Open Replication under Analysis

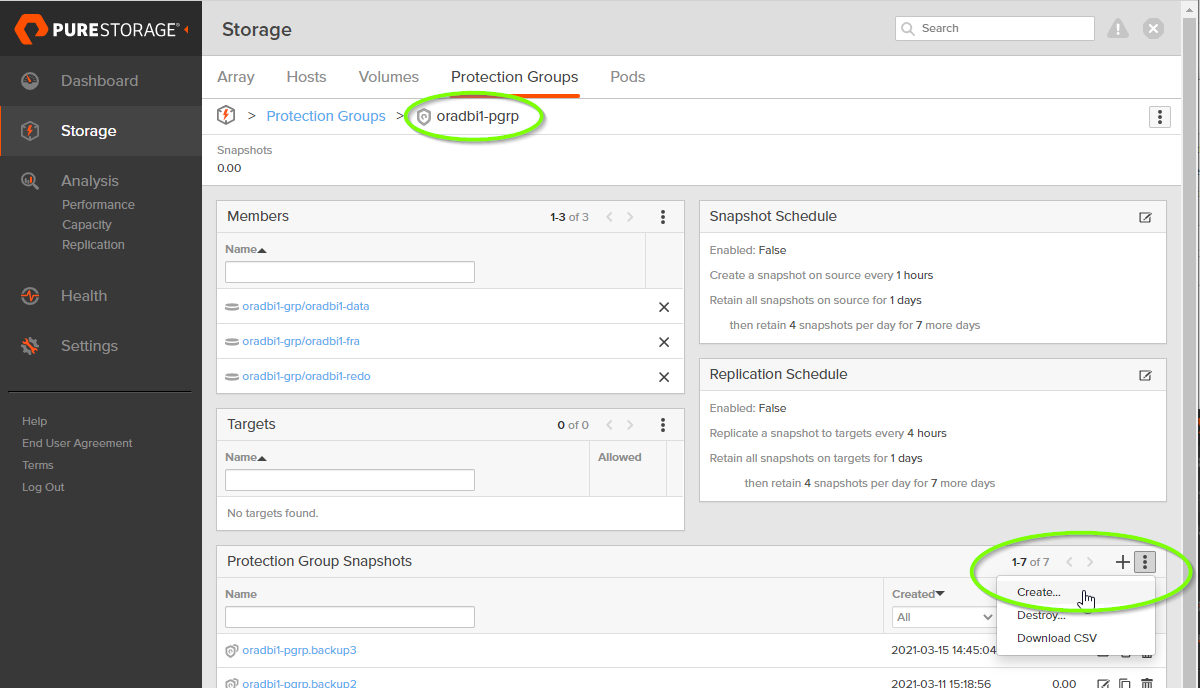(x=93, y=245)
